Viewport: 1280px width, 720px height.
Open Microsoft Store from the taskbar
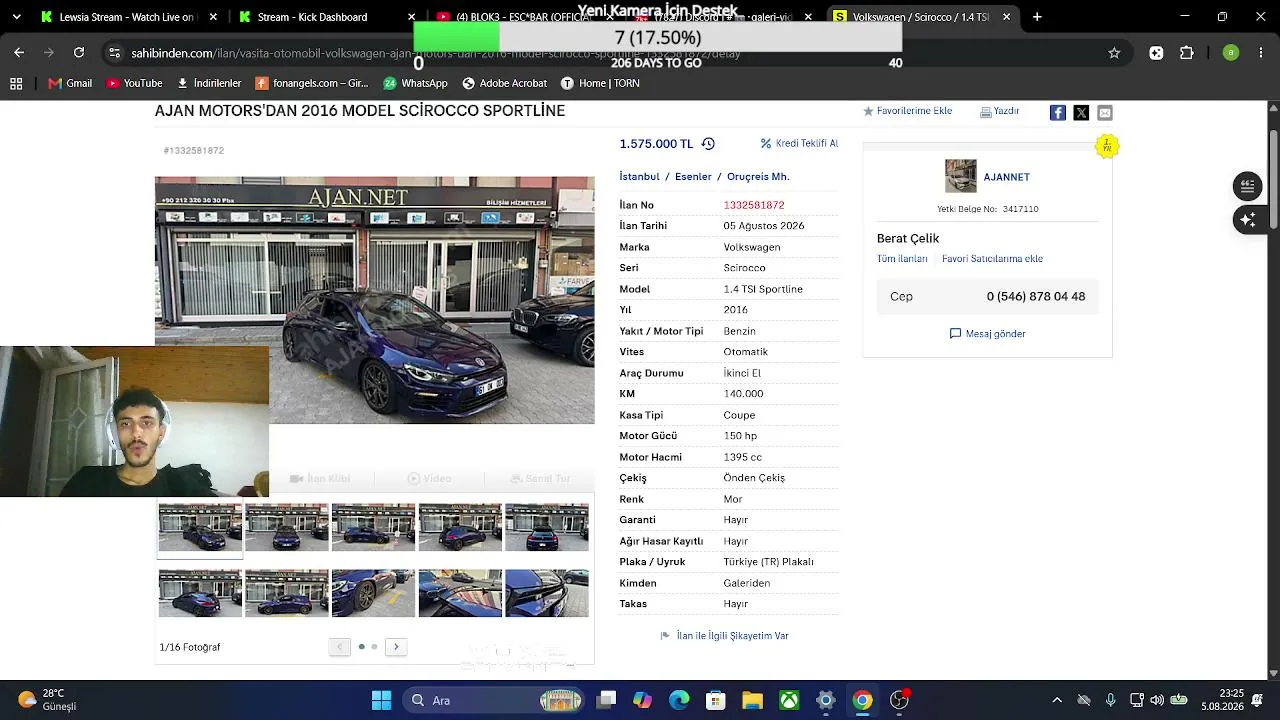click(x=715, y=700)
